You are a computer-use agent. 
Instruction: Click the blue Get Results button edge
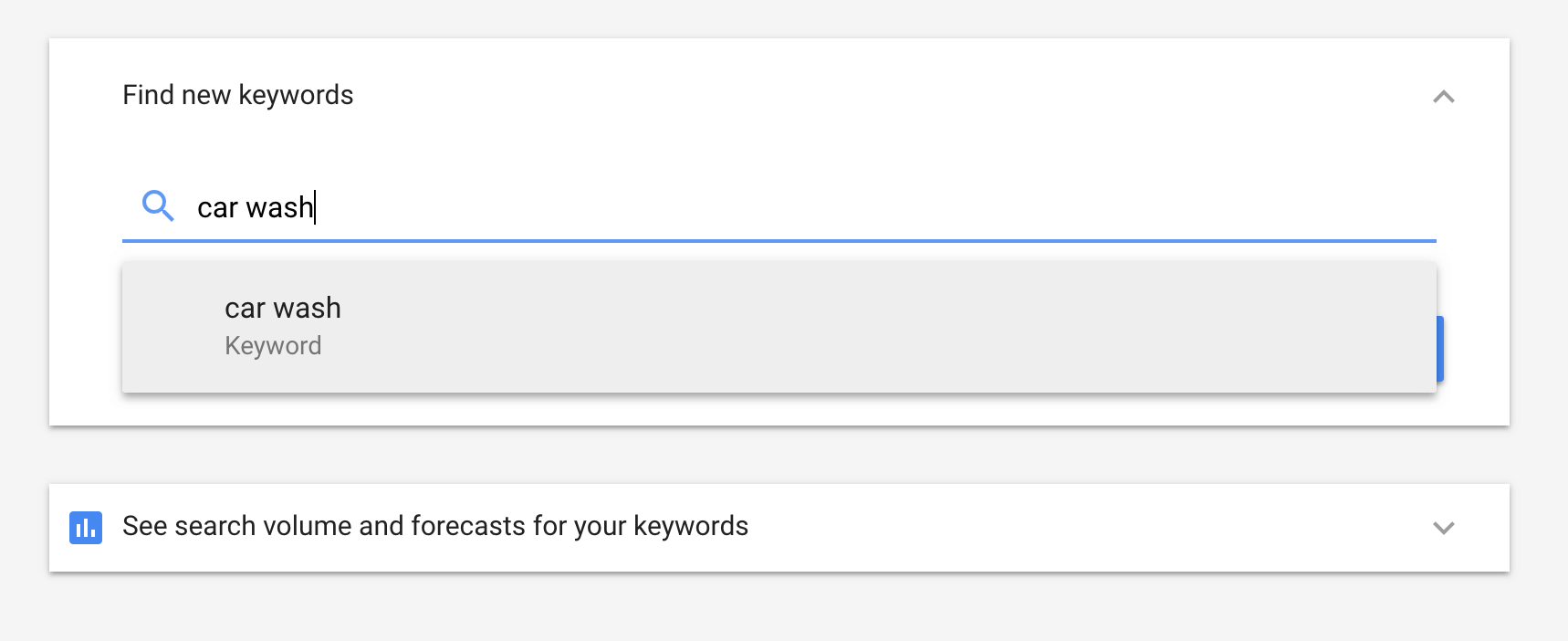pos(1439,350)
